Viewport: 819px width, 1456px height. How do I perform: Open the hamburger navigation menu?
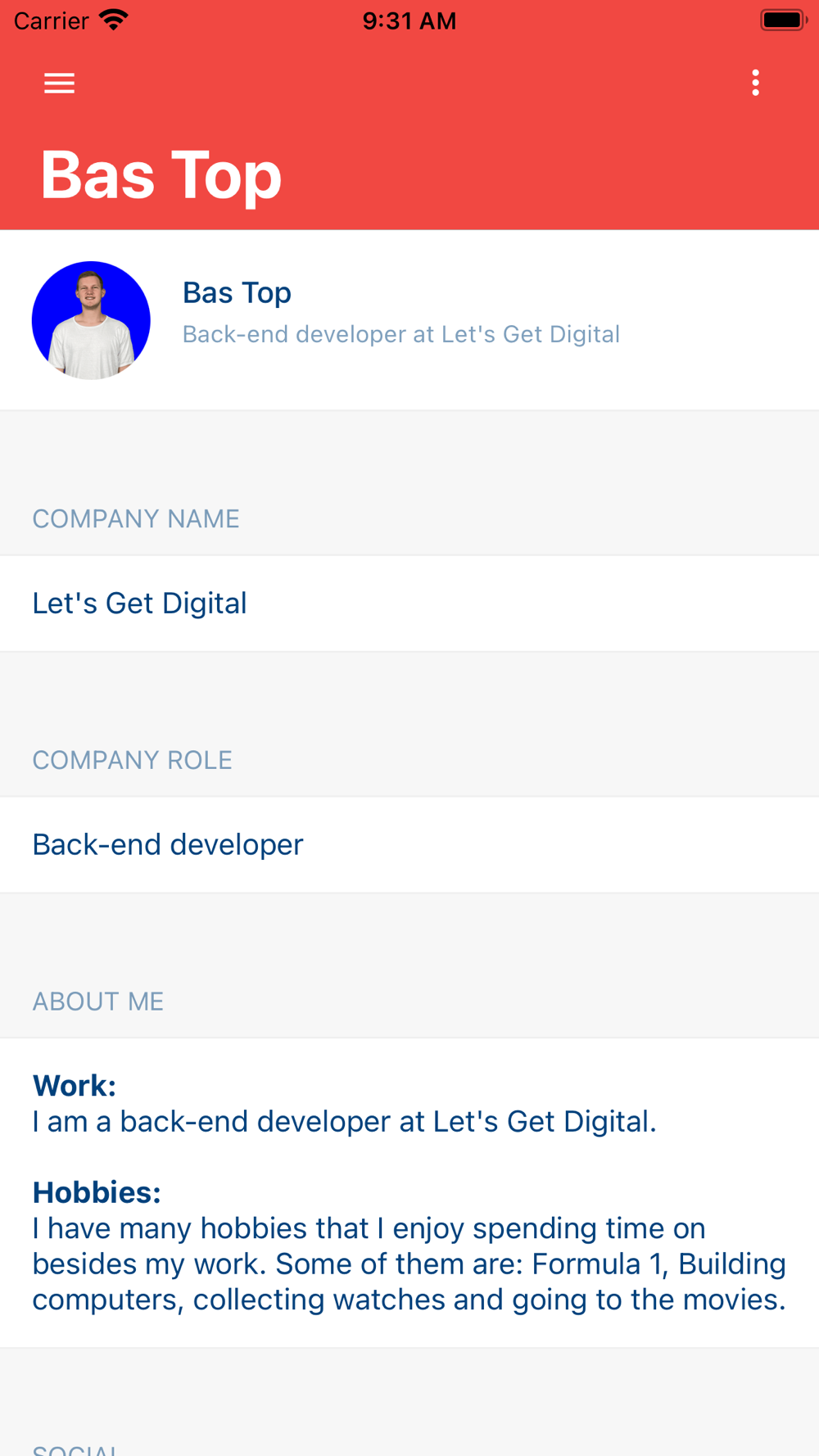[x=59, y=83]
